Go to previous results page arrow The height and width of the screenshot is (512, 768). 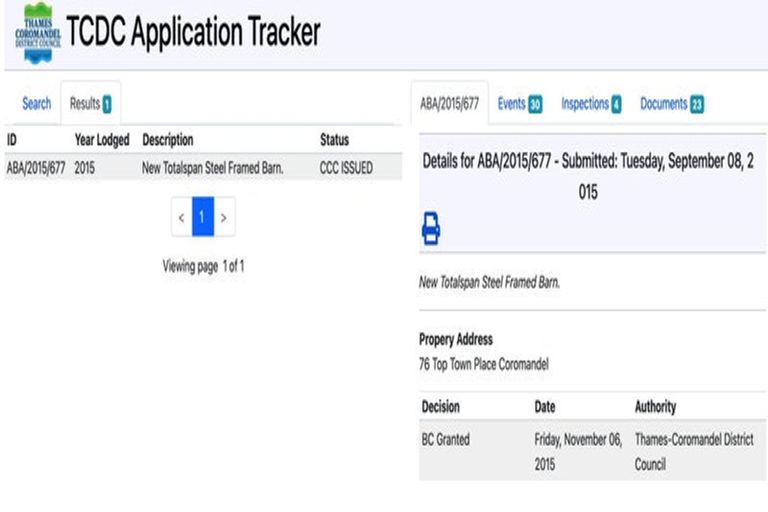pos(181,217)
